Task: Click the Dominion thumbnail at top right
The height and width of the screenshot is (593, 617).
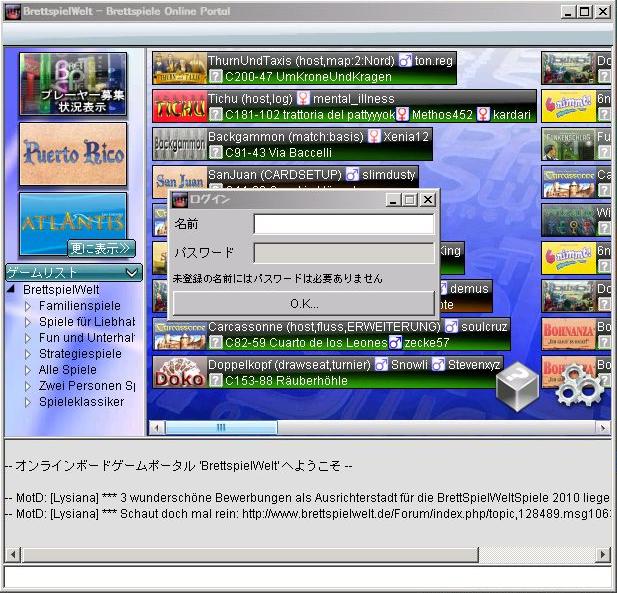Action: tap(568, 68)
